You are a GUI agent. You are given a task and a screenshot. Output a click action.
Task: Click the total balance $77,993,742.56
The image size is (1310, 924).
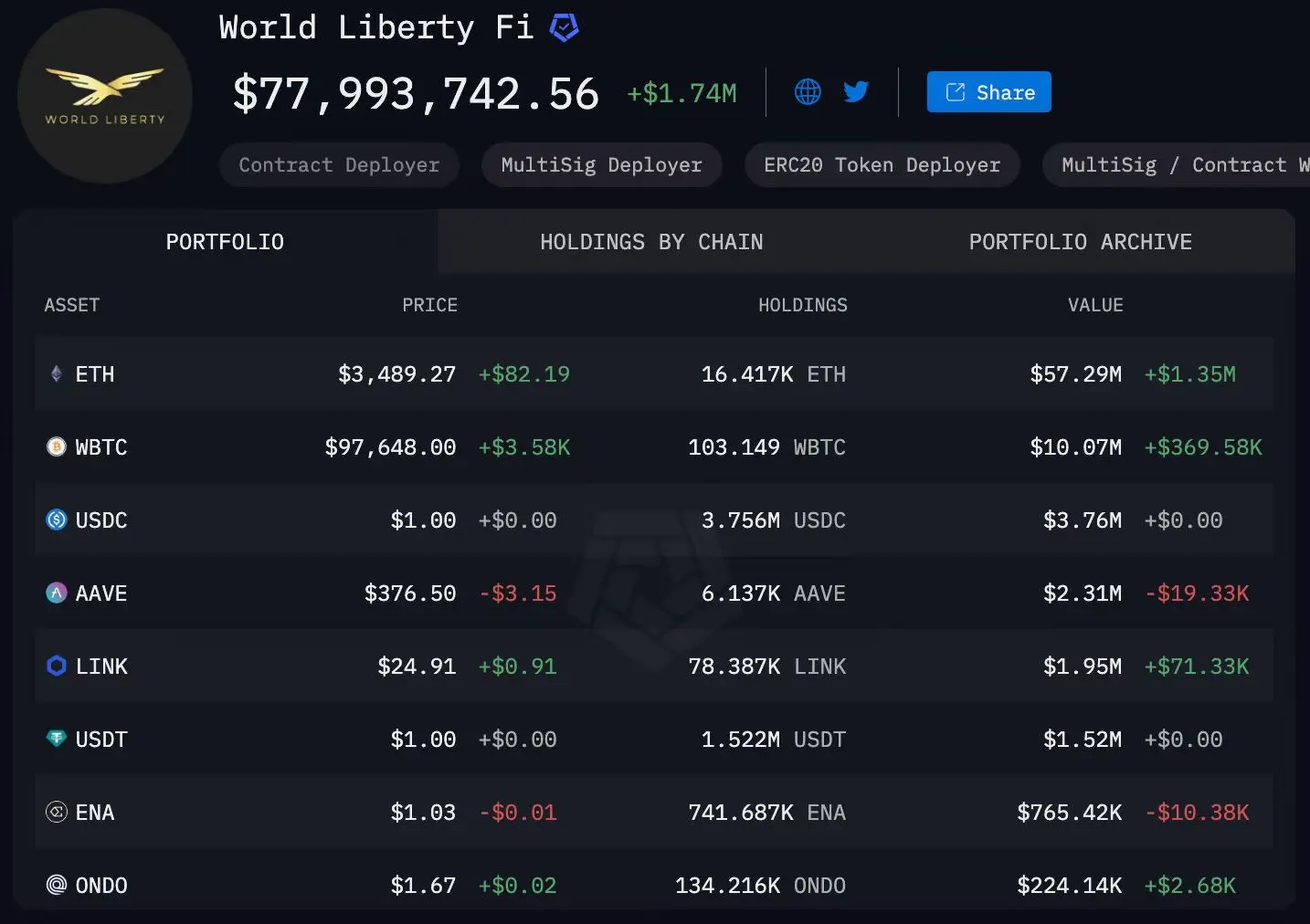[x=416, y=94]
